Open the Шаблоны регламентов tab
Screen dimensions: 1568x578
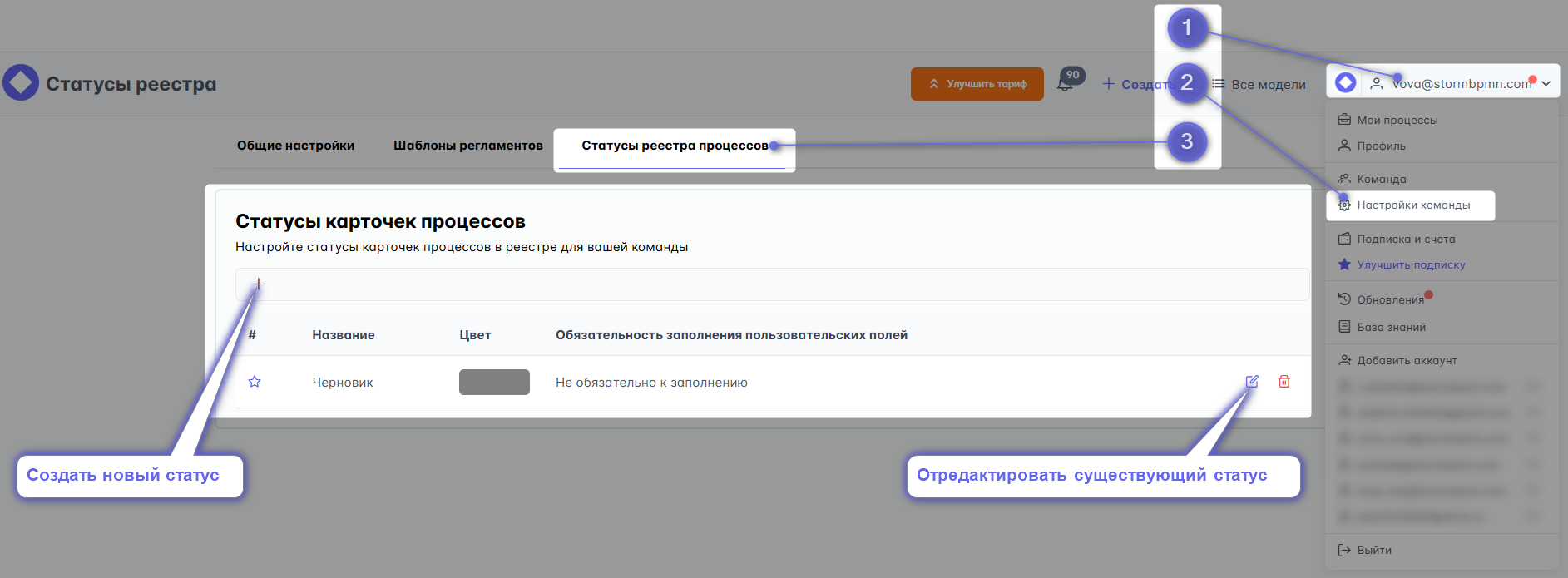(467, 146)
